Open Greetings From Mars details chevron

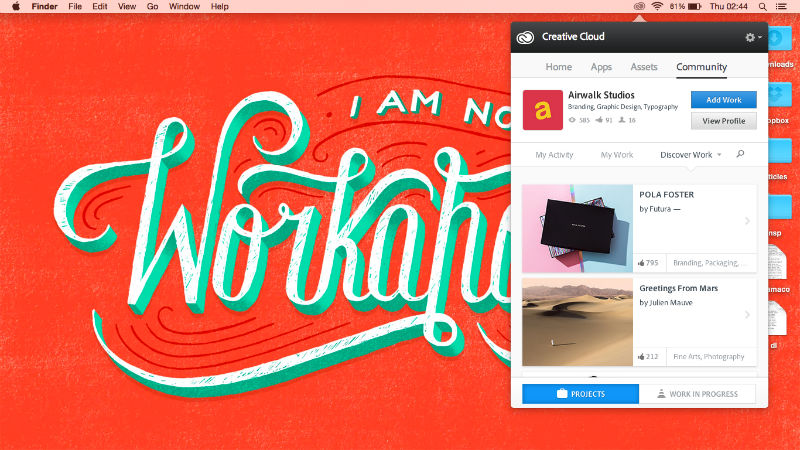point(747,315)
